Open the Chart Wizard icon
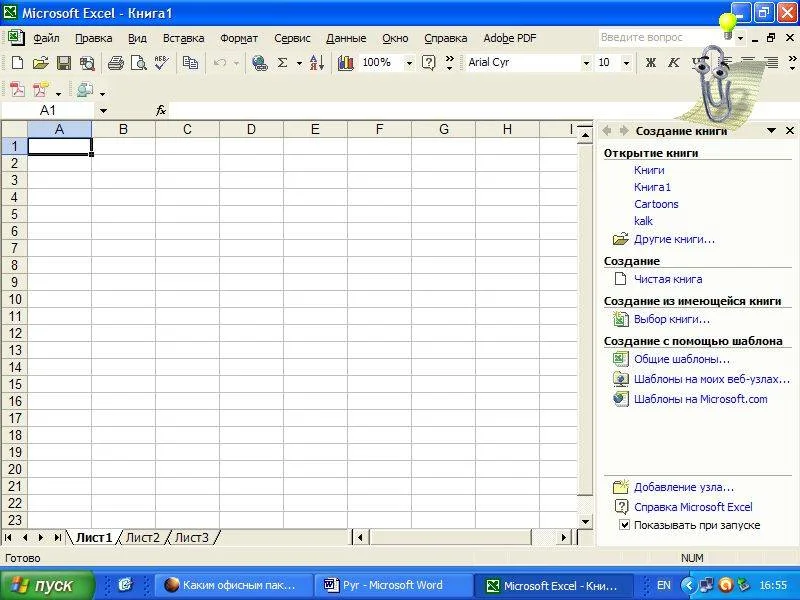Viewport: 800px width, 600px height. pos(345,63)
